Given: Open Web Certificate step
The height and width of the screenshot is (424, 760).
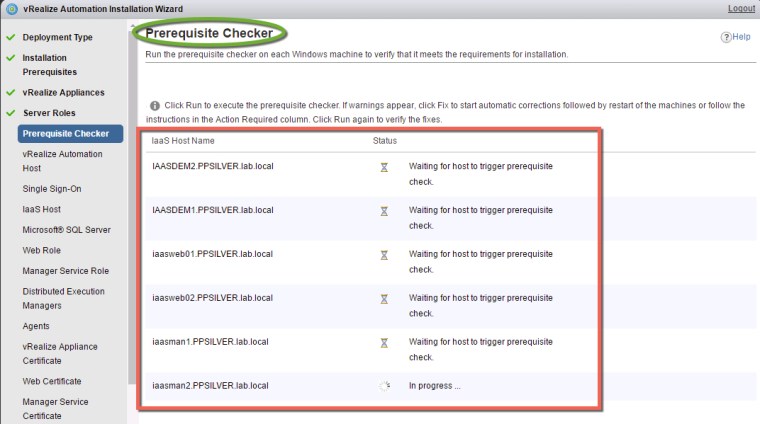Looking at the screenshot, I should click(x=52, y=381).
